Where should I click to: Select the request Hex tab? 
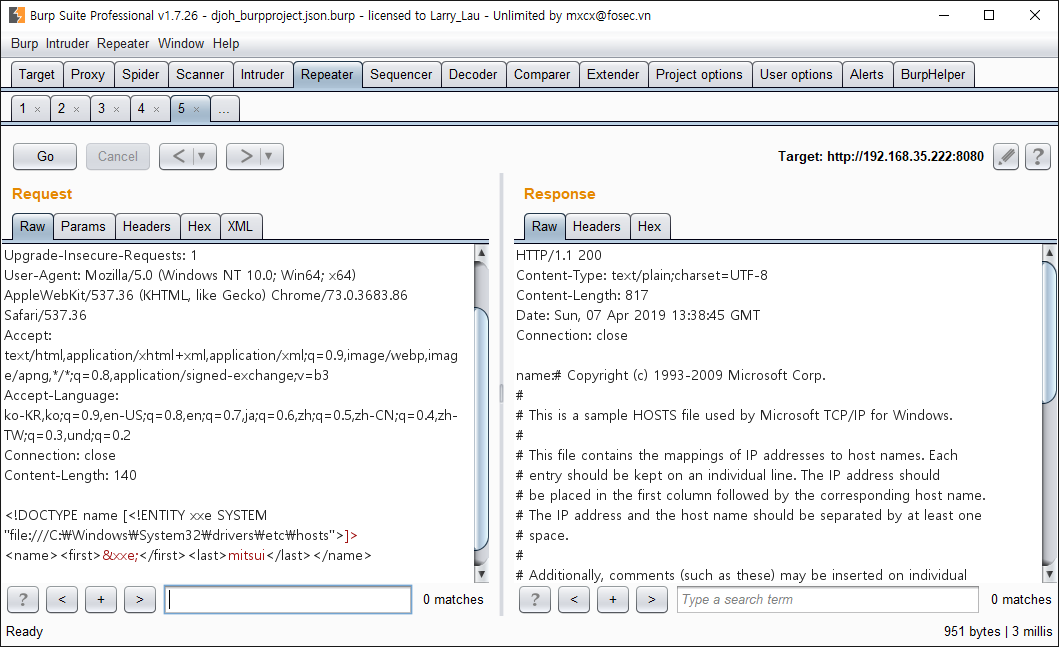pyautogui.click(x=199, y=226)
